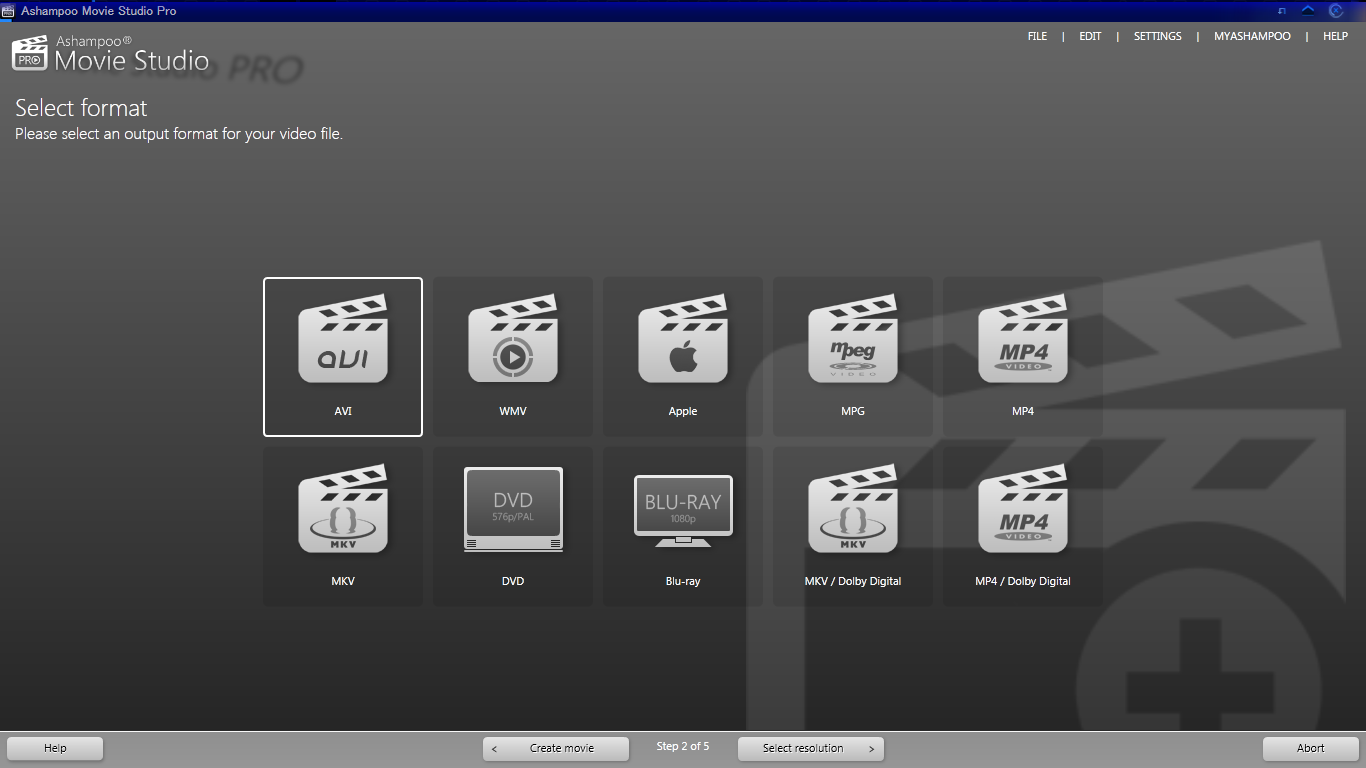Click the 'MPG' label text
Screen dimensions: 1366x768
point(853,411)
